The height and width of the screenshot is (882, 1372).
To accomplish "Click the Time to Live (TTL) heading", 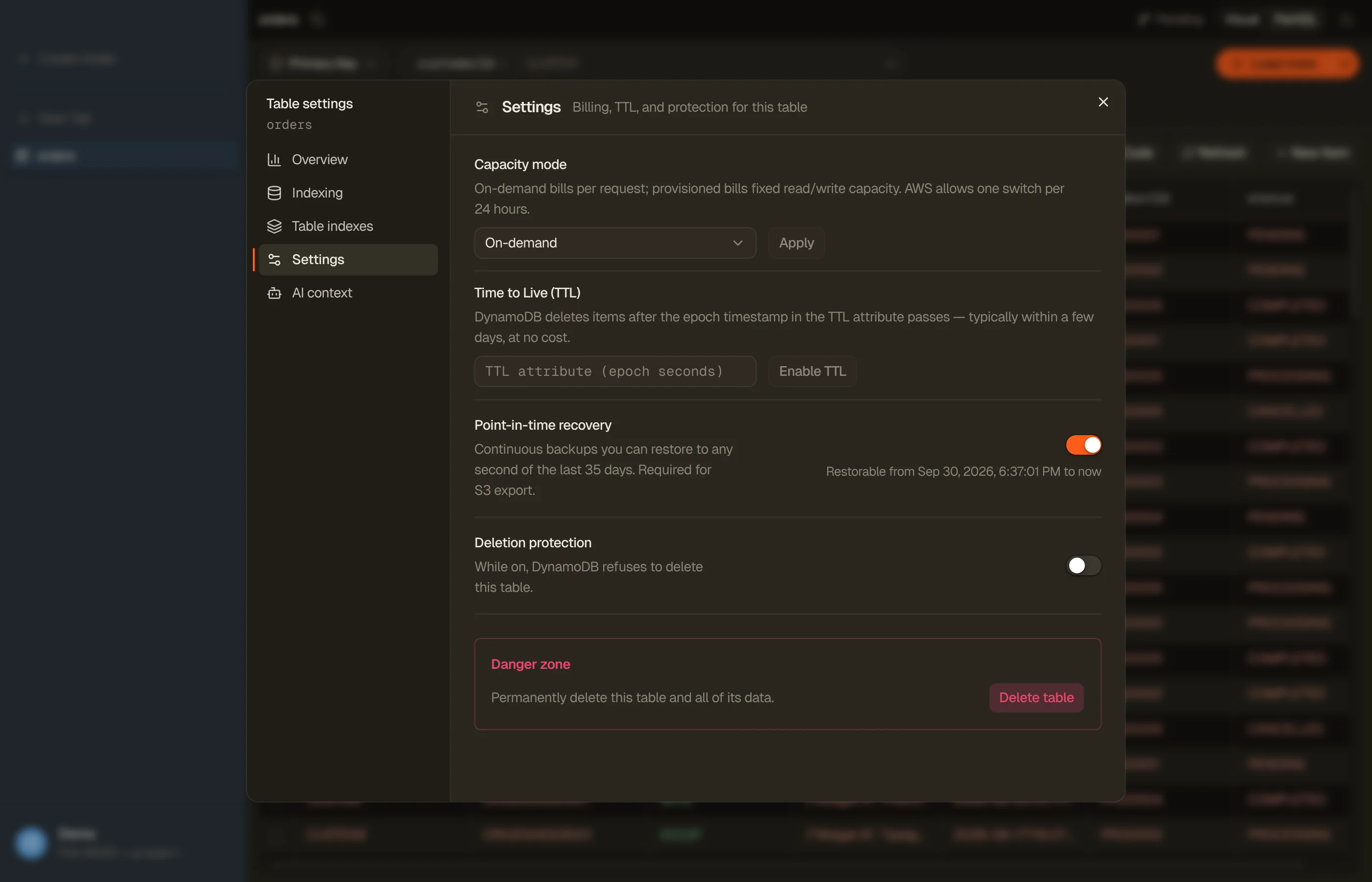I will coord(527,292).
